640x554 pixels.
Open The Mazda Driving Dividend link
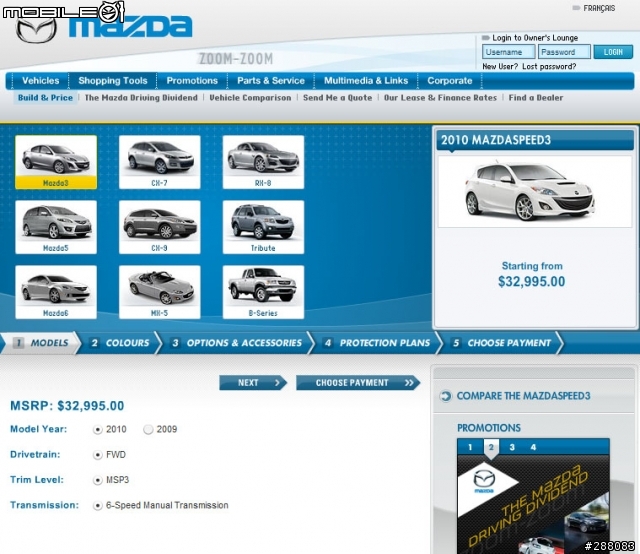tap(141, 98)
